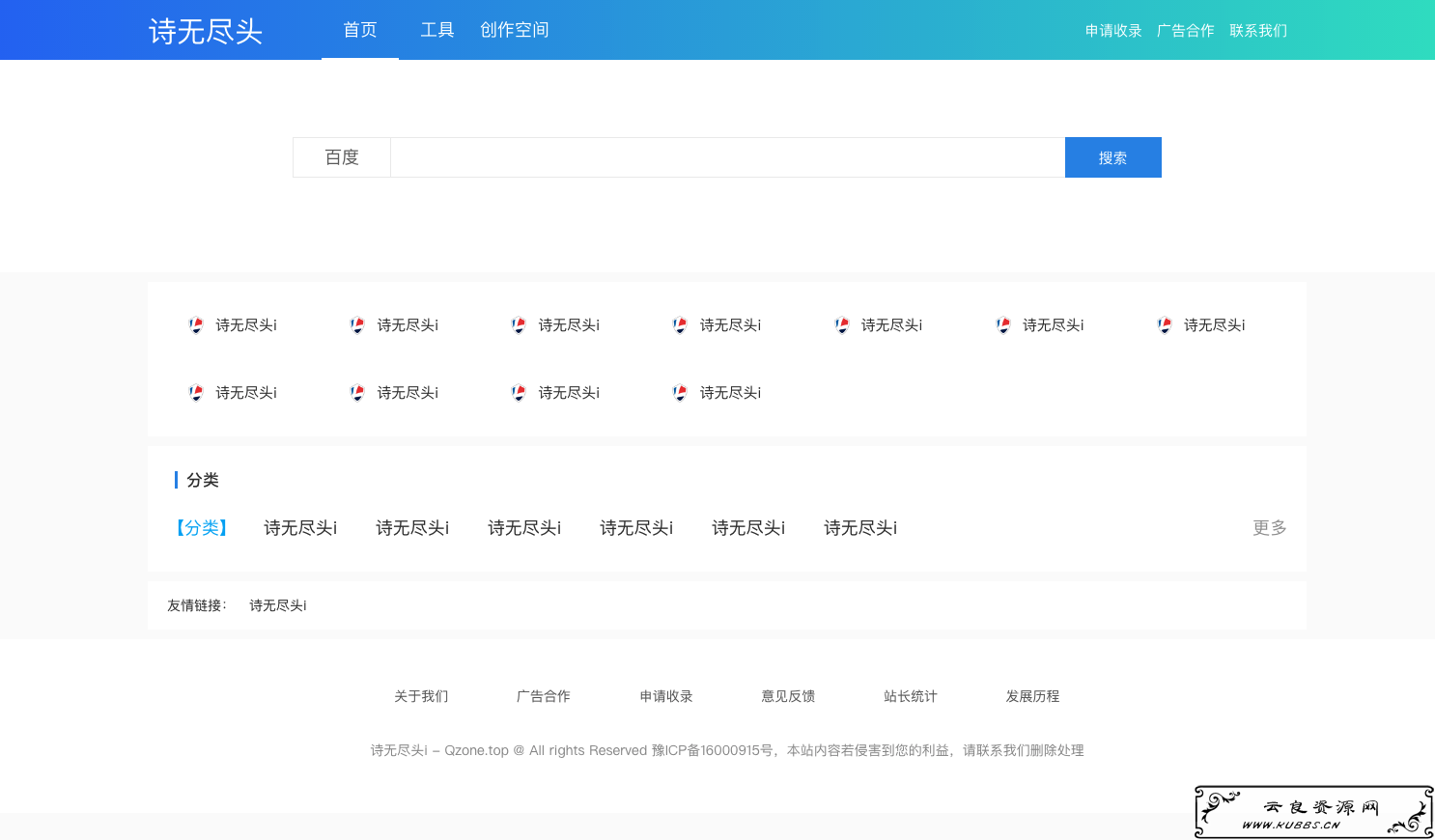The height and width of the screenshot is (840, 1435).
Task: Open the 诗无尽头i friendly link after 友情链接
Action: pyautogui.click(x=278, y=605)
